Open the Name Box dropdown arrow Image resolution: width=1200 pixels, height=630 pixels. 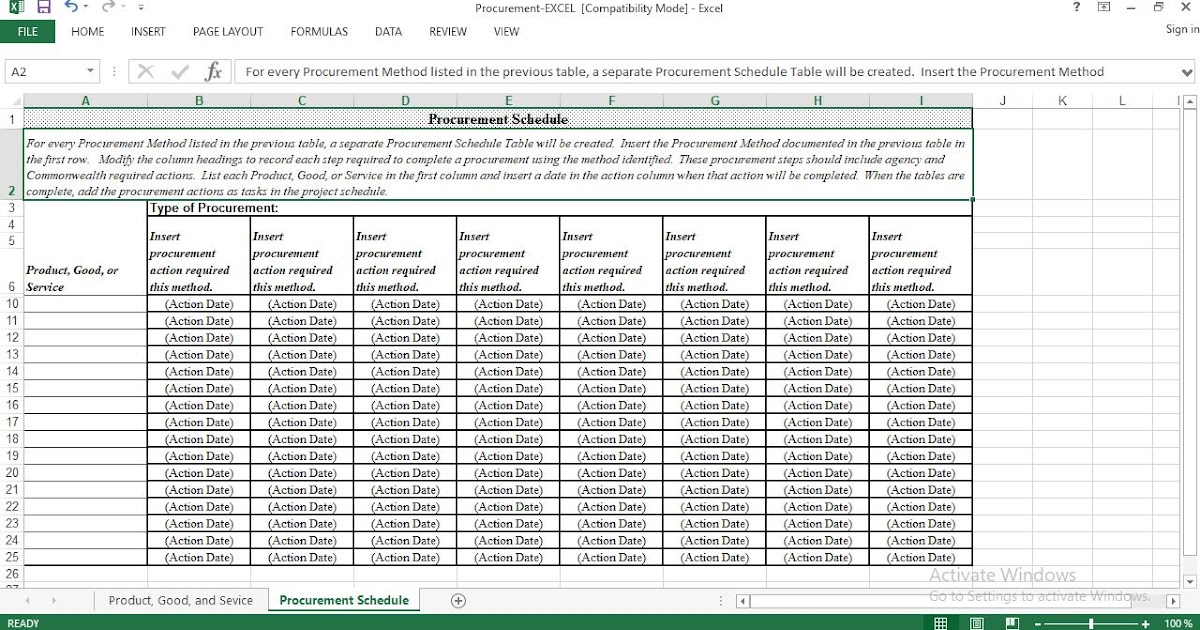[x=91, y=72]
